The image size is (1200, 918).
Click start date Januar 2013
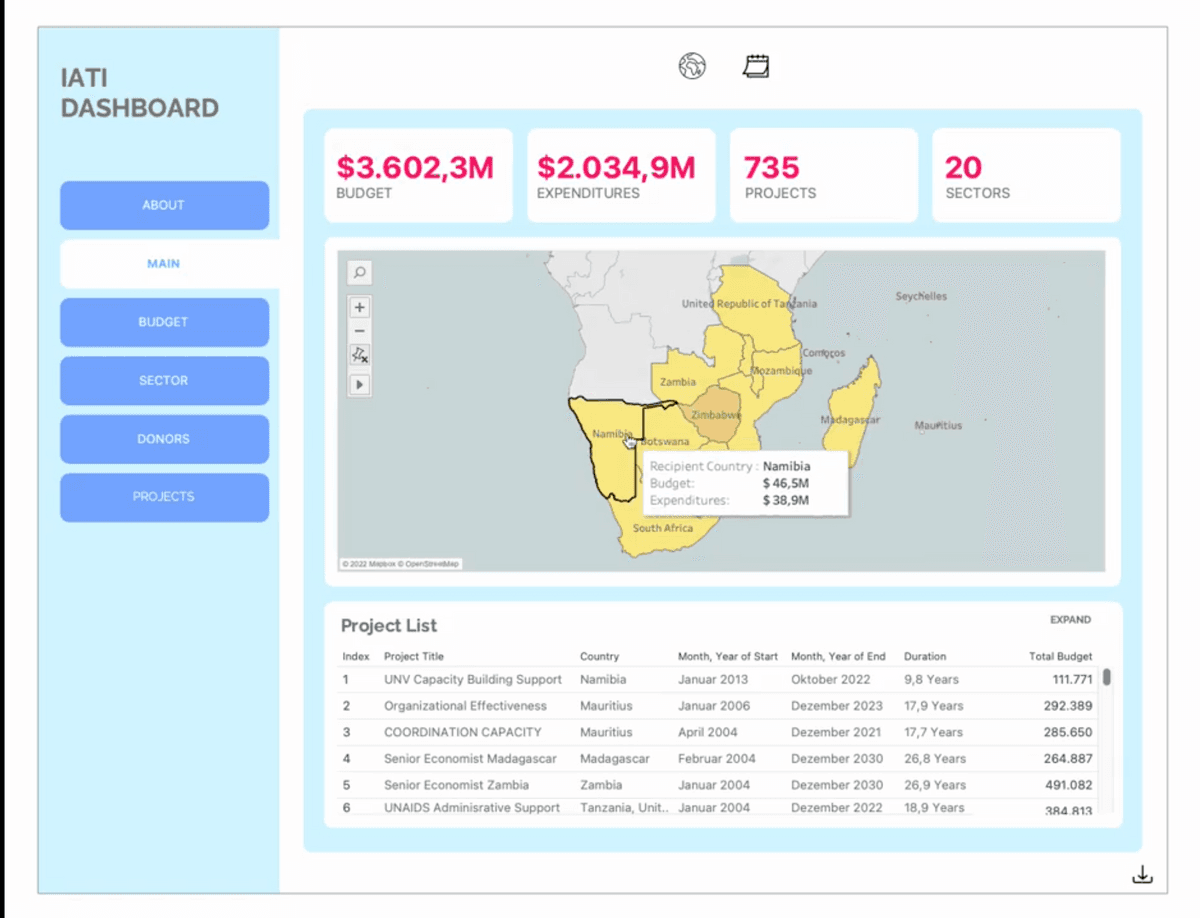pyautogui.click(x=712, y=680)
